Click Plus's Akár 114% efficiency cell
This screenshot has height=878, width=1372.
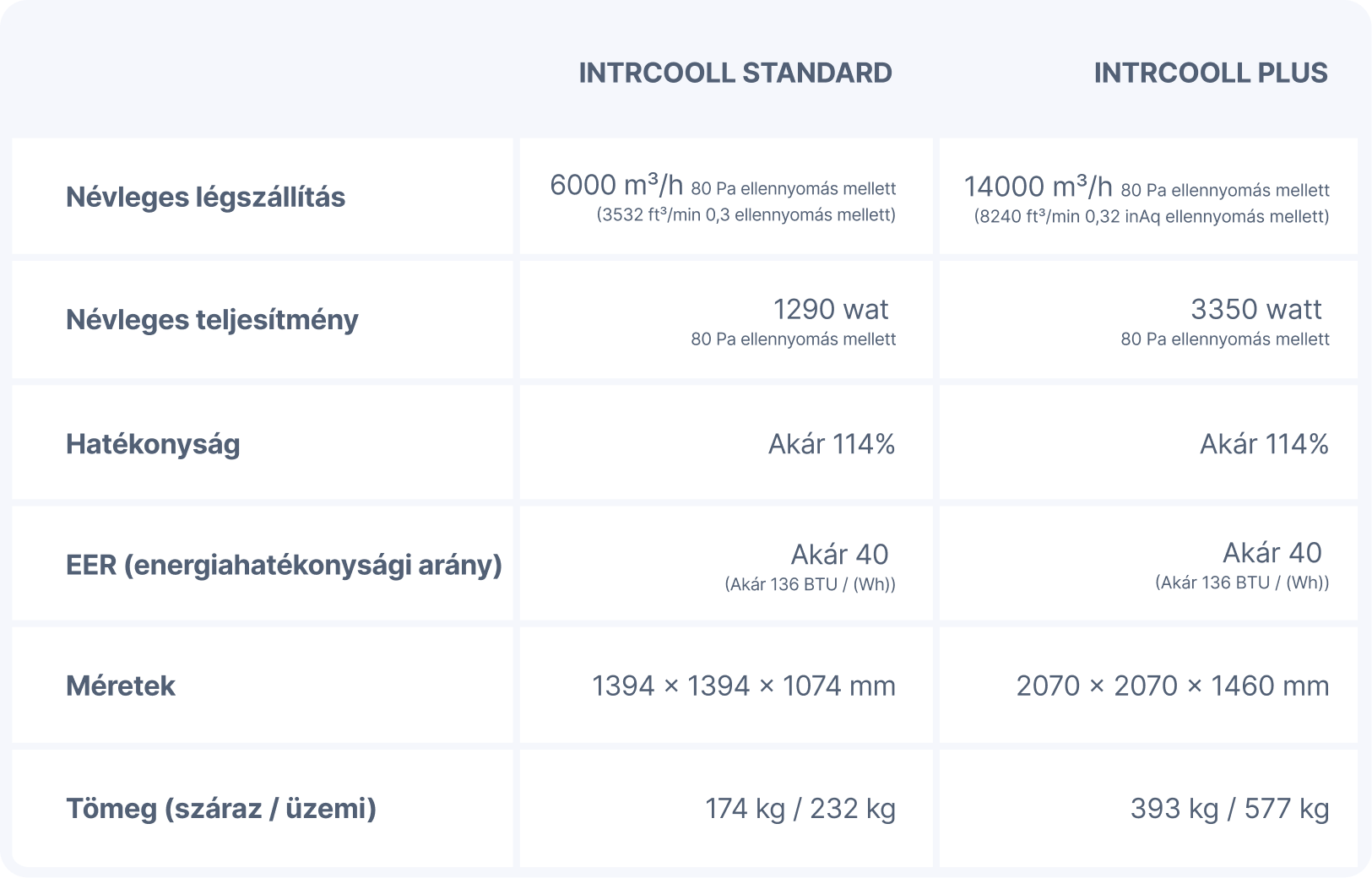1264,444
